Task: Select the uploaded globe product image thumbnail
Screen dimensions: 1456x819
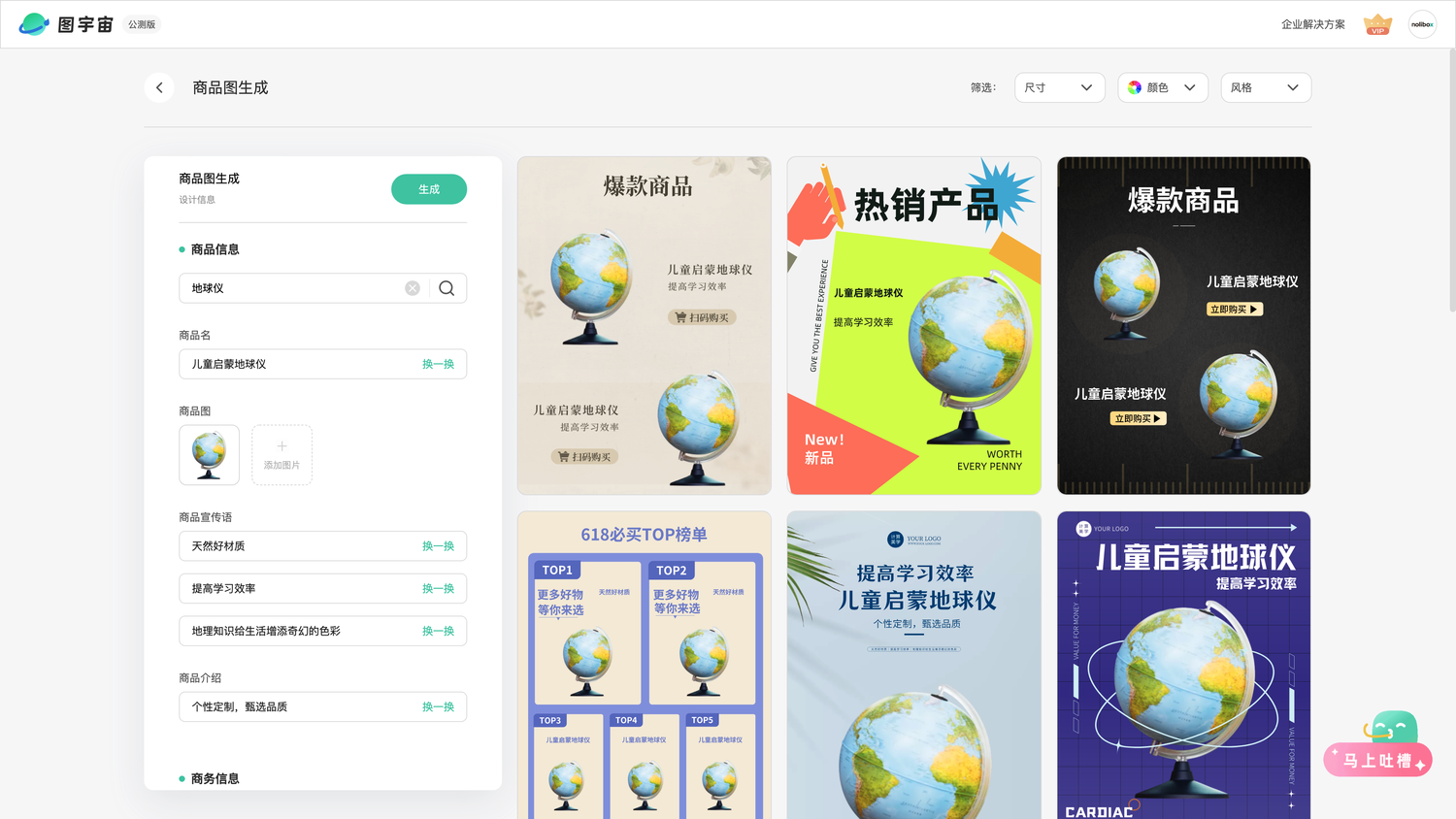Action: pos(209,455)
